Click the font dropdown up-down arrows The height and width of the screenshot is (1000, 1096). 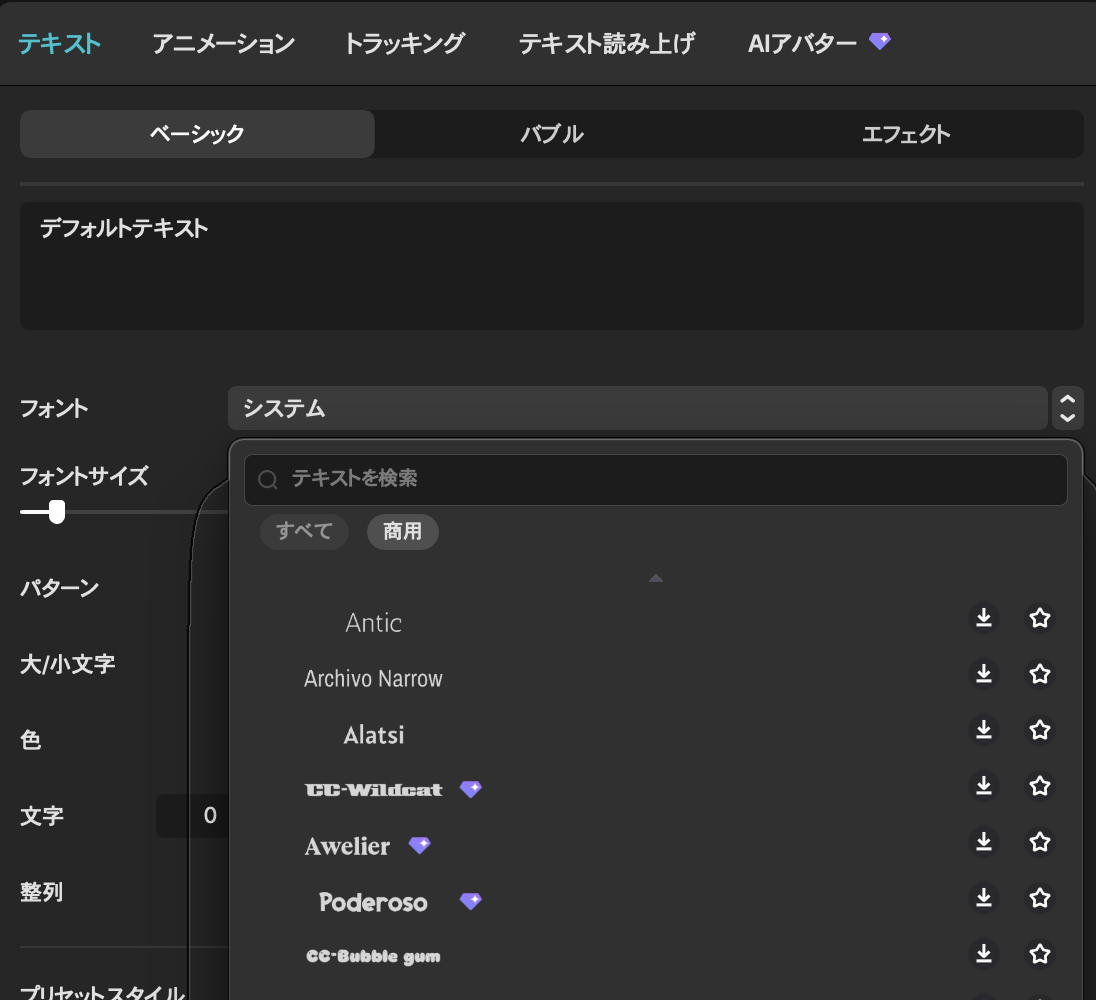click(1067, 408)
